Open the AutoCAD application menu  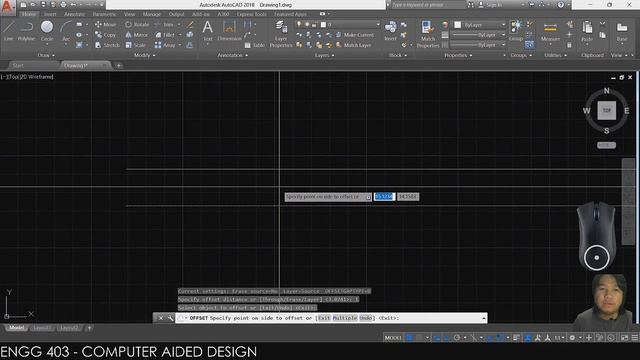(x=7, y=7)
